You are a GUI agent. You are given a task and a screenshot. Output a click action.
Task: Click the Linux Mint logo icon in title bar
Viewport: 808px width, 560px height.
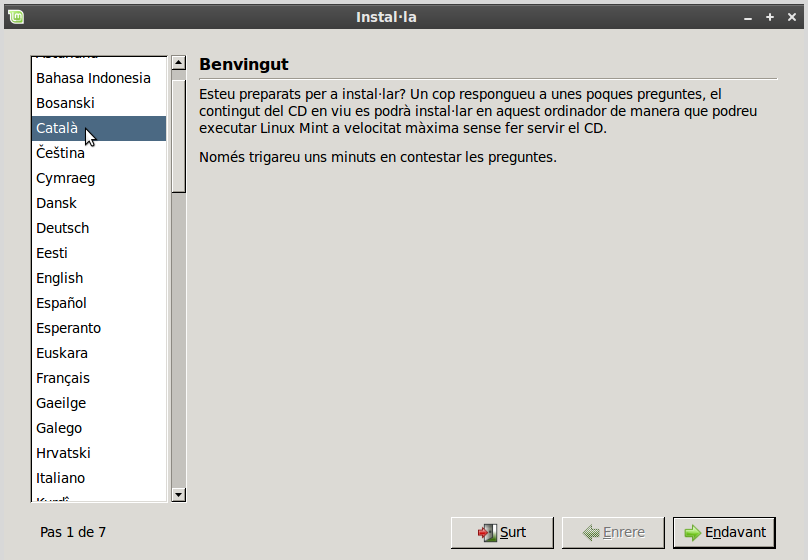coord(16,17)
